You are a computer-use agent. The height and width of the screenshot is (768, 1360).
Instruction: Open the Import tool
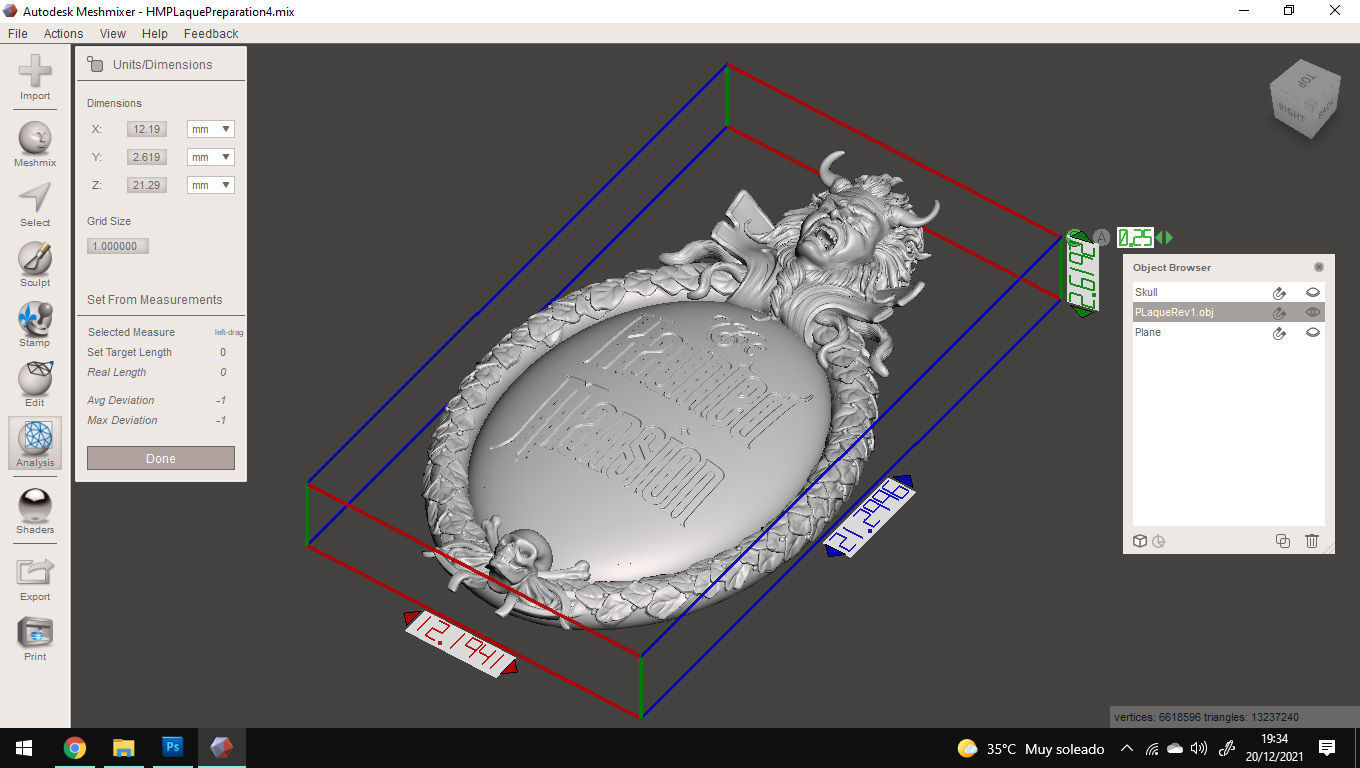click(35, 77)
